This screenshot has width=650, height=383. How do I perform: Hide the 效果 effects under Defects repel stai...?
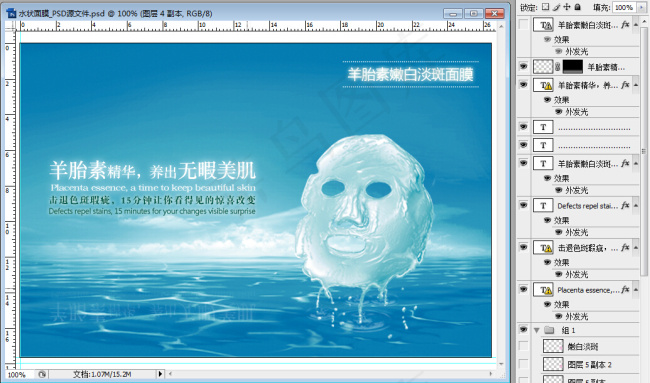[x=547, y=220]
